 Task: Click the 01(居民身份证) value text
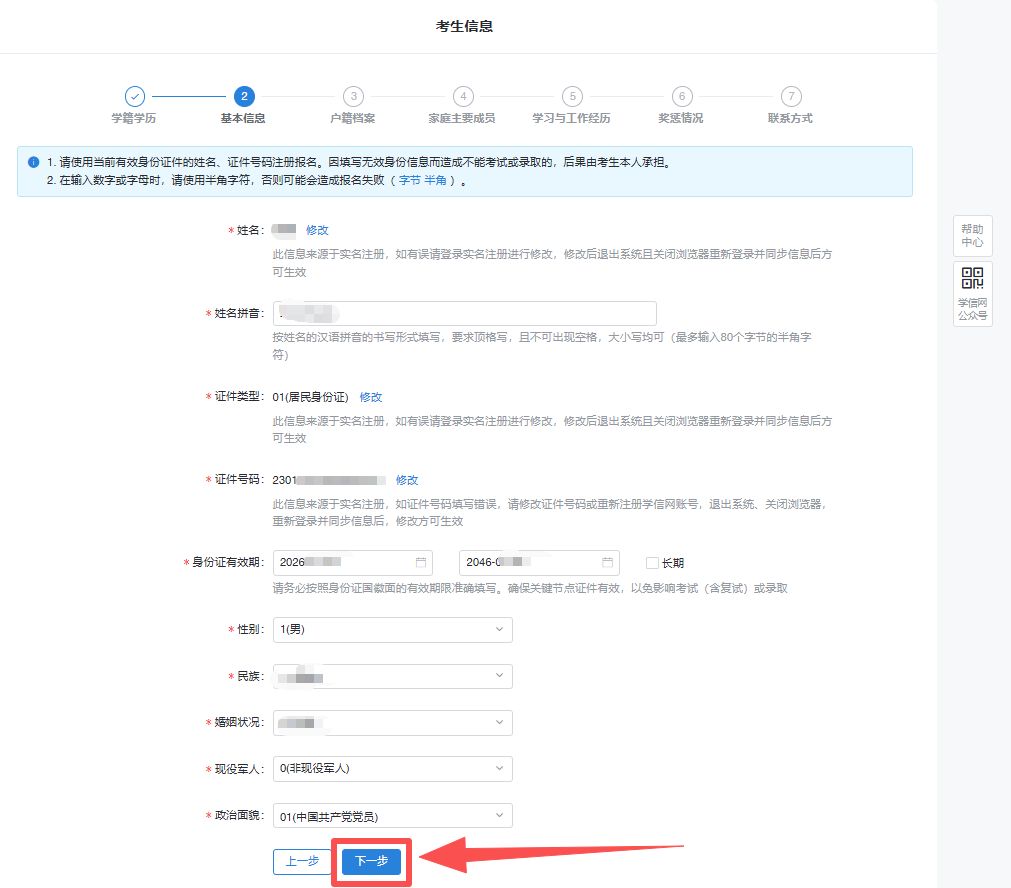click(x=310, y=397)
